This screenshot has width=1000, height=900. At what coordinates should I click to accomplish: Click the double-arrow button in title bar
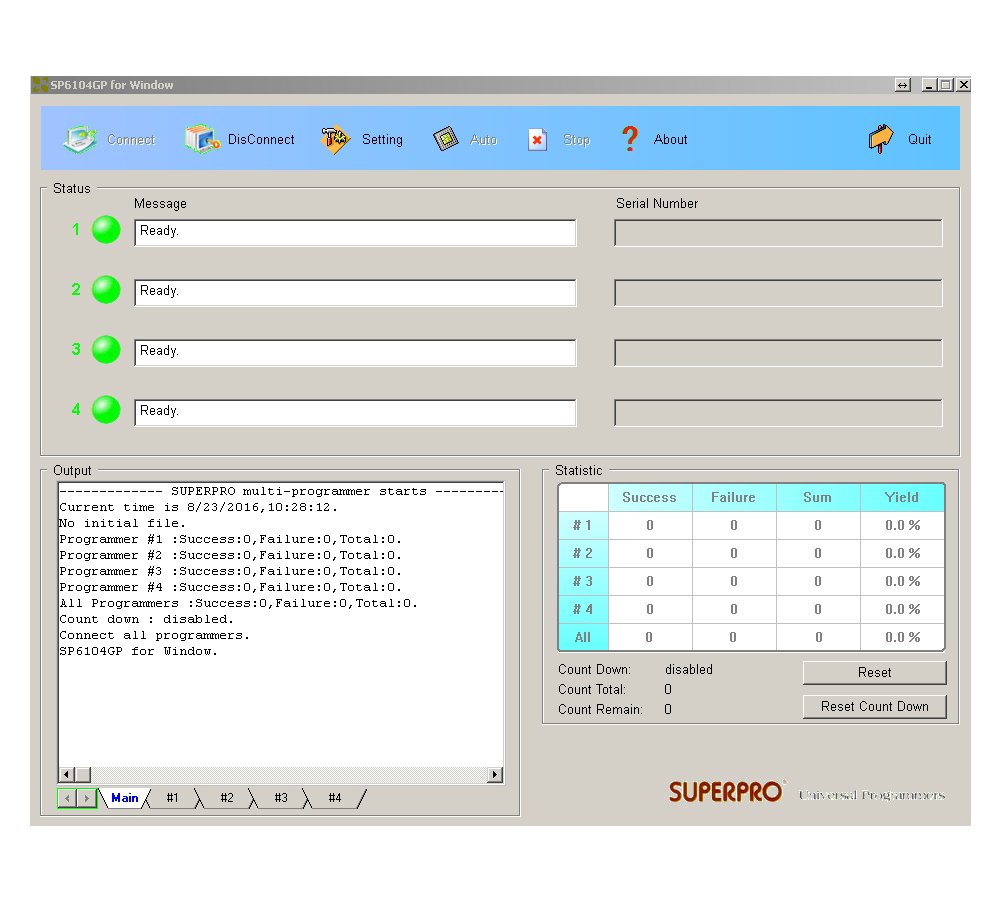902,85
